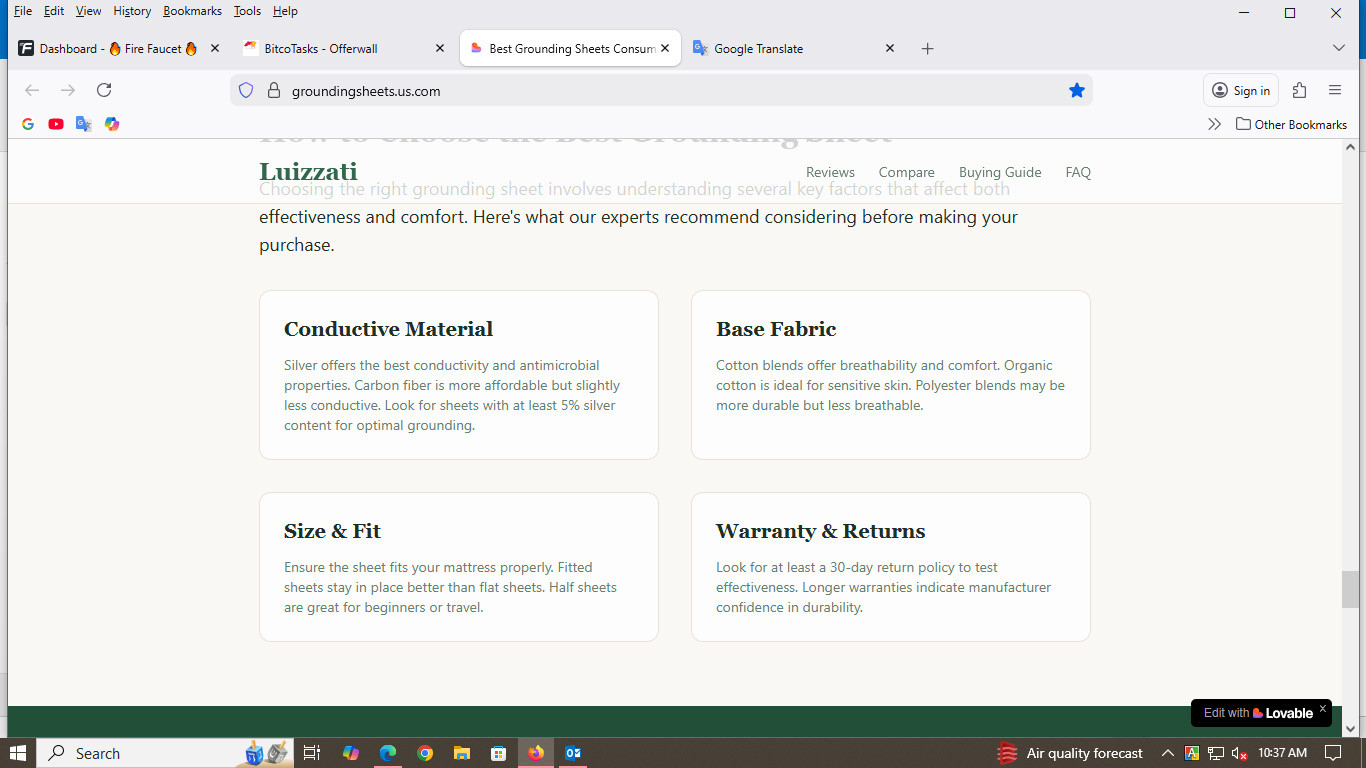This screenshot has width=1366, height=768.
Task: Show hidden system tray icons
Action: click(1167, 753)
